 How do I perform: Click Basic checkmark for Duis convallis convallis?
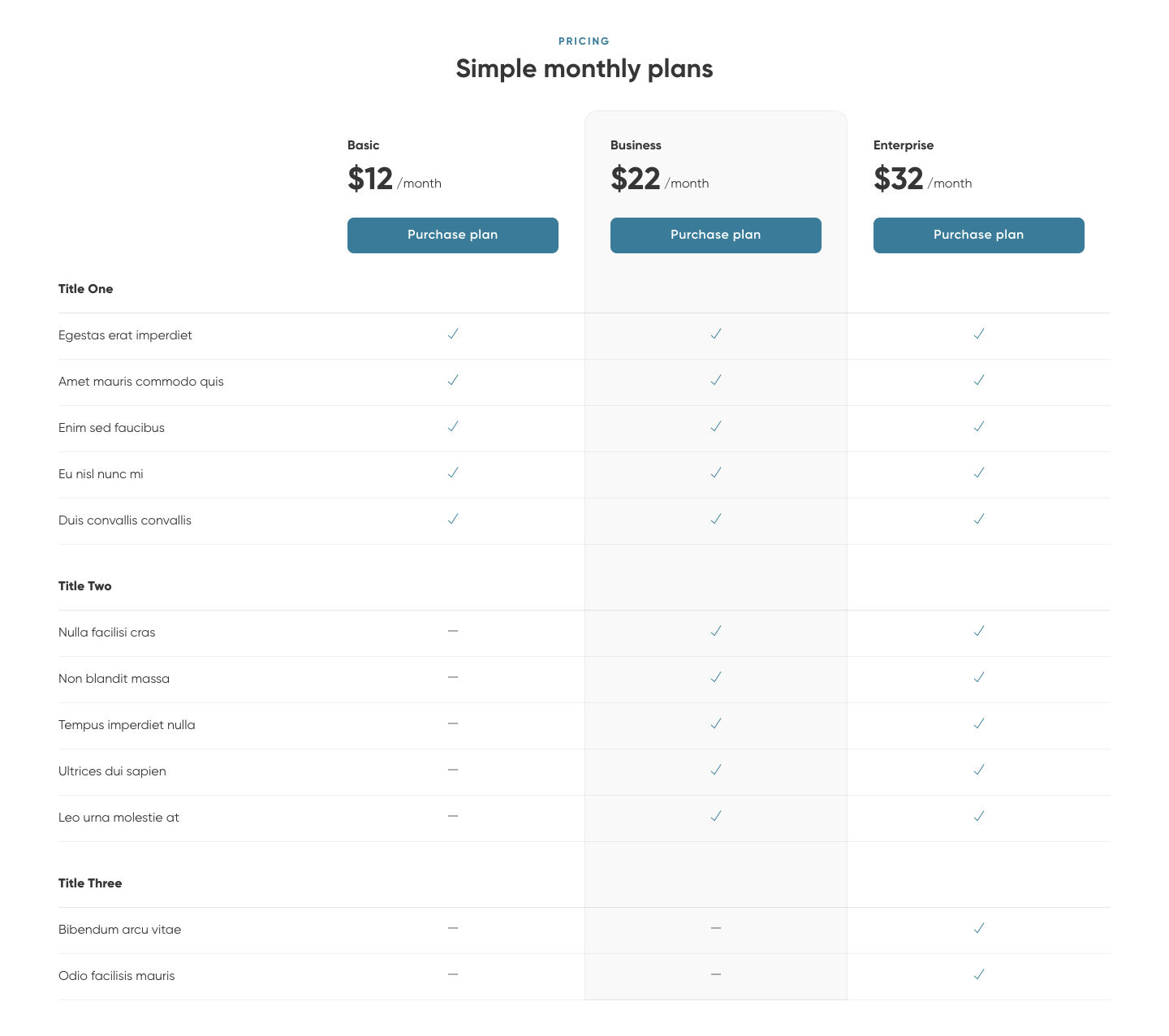pos(453,519)
